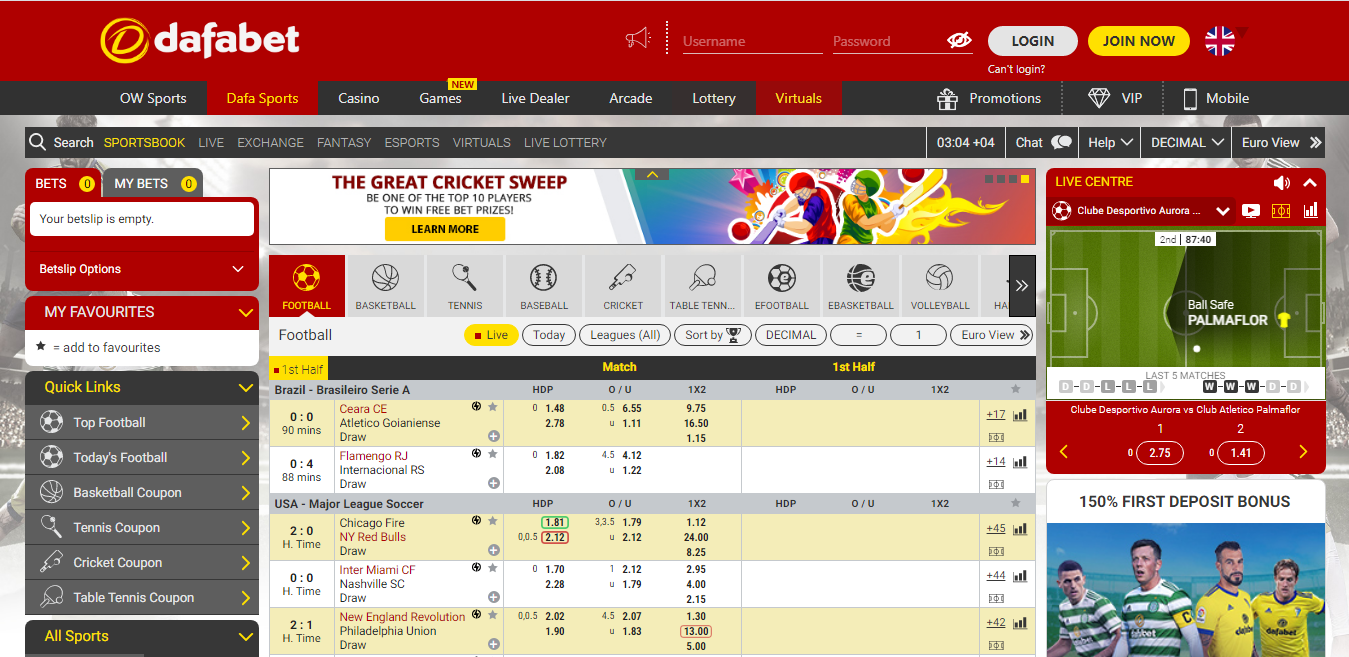Viewport: 1349px width, 657px height.
Task: Click the Dafabet logo
Action: click(x=200, y=40)
